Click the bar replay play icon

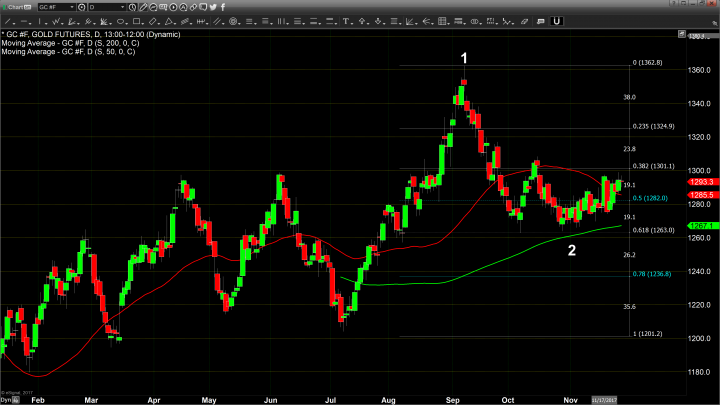click(173, 7)
